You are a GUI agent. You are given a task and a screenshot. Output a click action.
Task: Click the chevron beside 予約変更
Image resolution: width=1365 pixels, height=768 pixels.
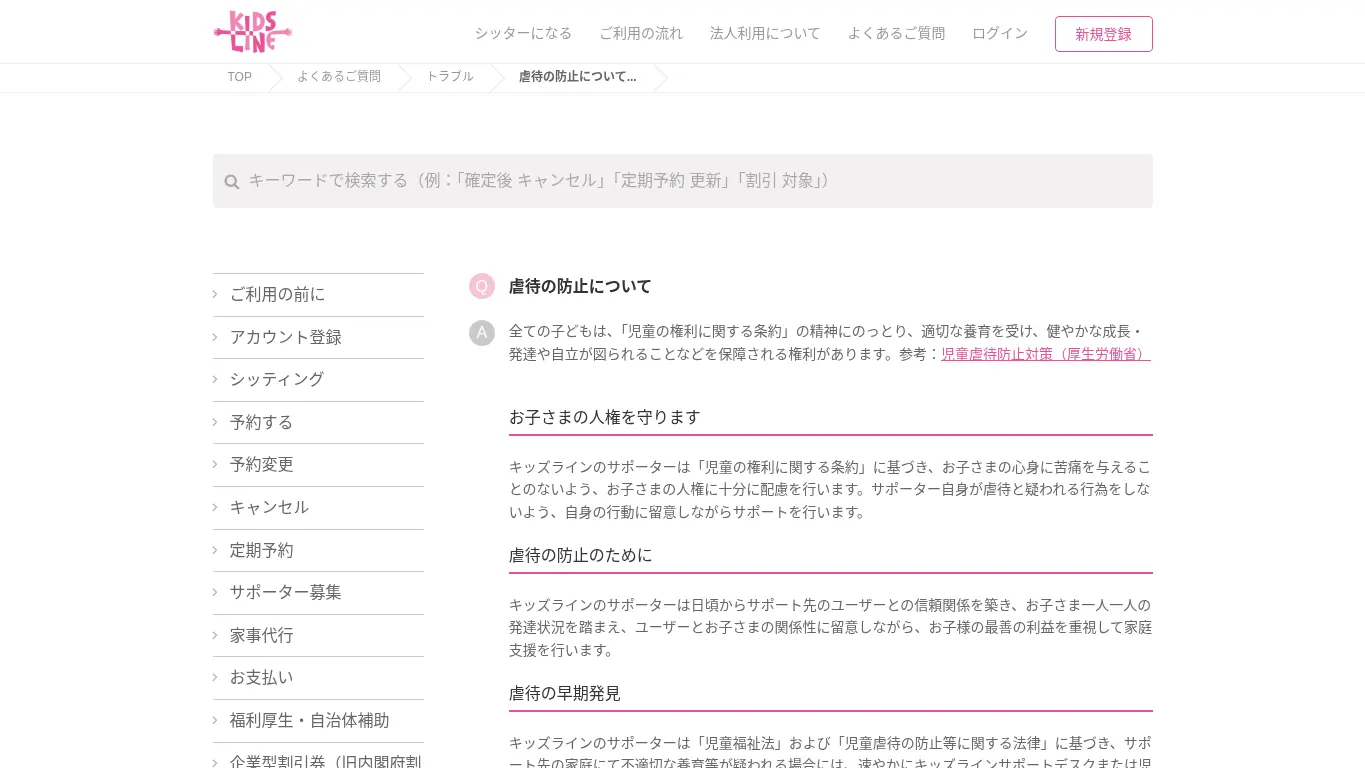[x=215, y=464]
